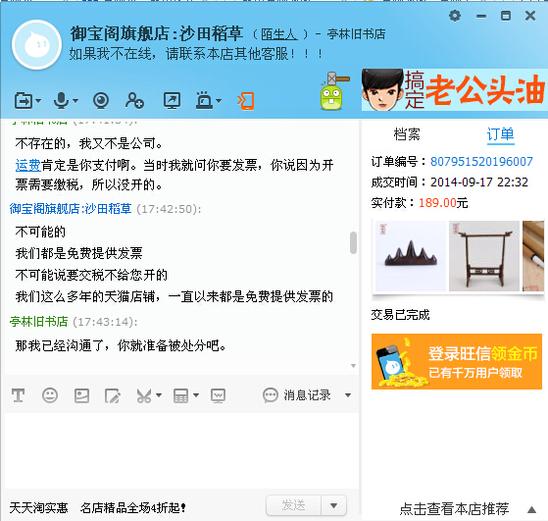Click the font format T icon
Screen dimensions: 548x521
(18, 396)
